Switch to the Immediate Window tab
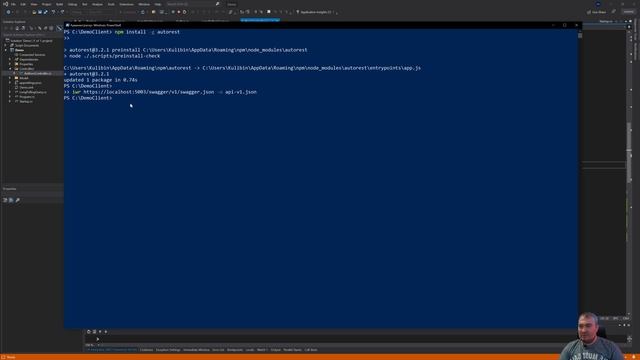 pyautogui.click(x=196, y=350)
